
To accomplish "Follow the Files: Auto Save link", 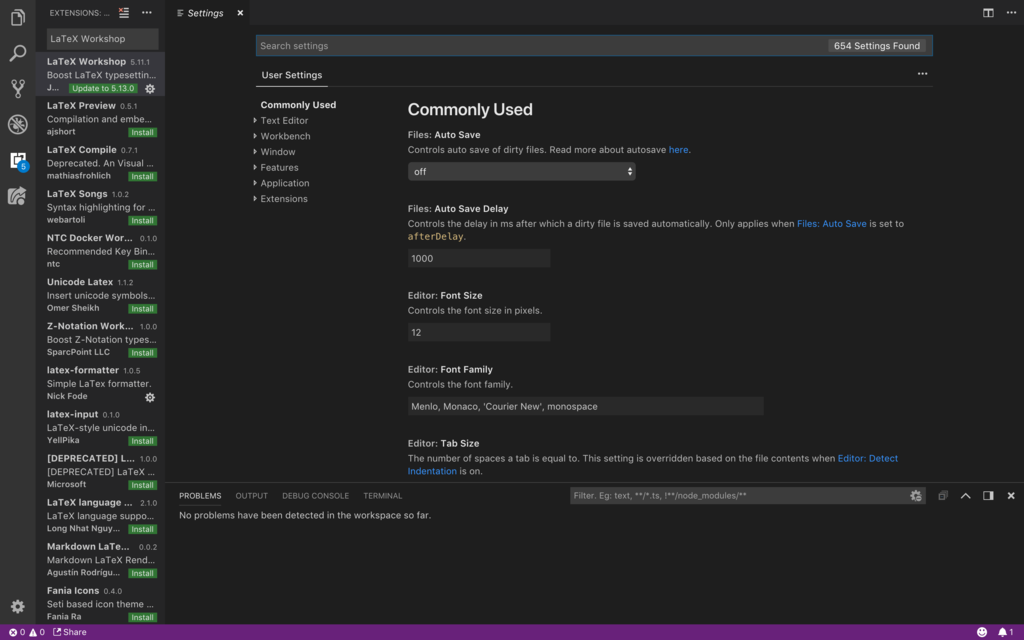I will pos(831,223).
